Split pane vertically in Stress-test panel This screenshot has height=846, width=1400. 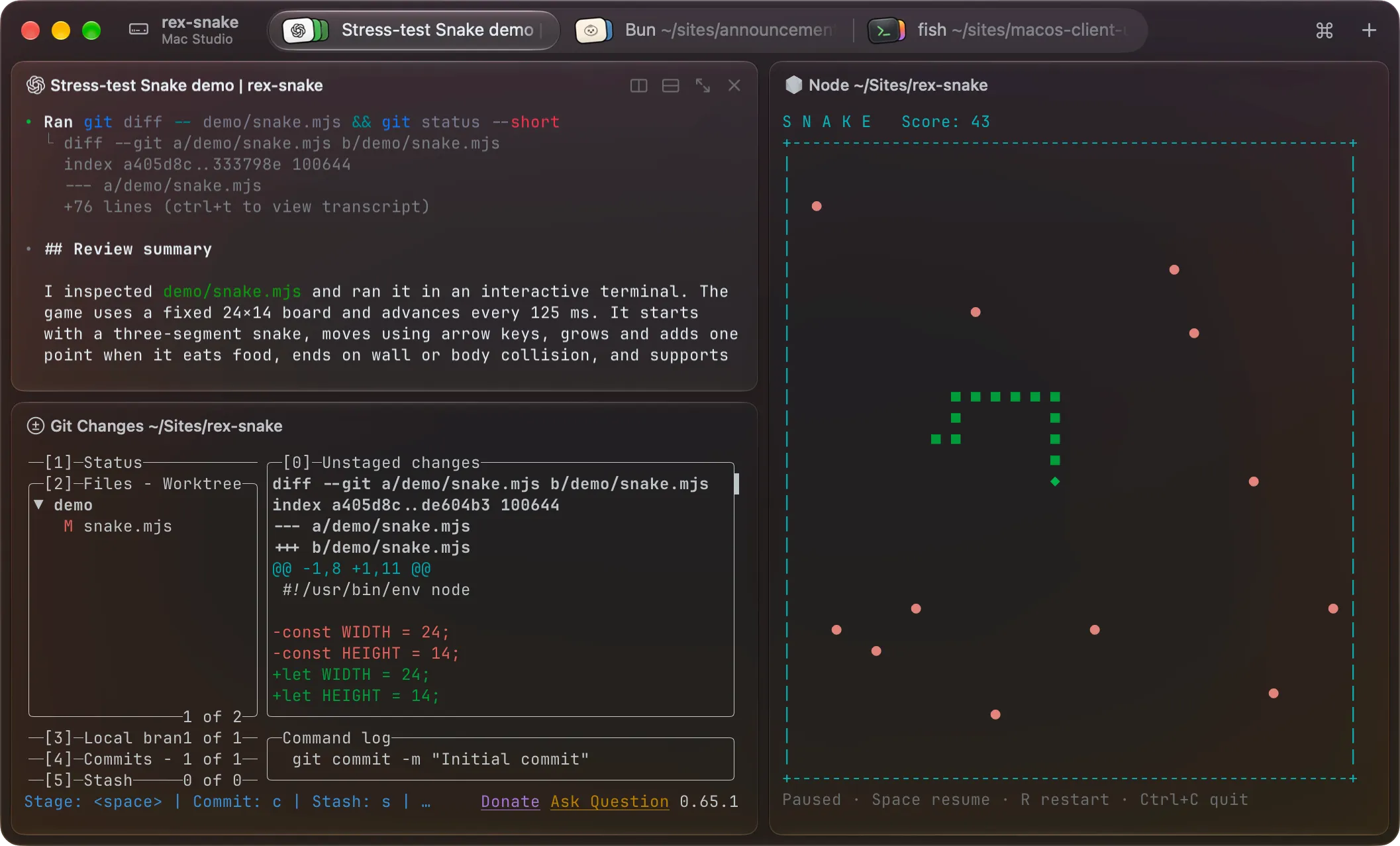pos(638,85)
